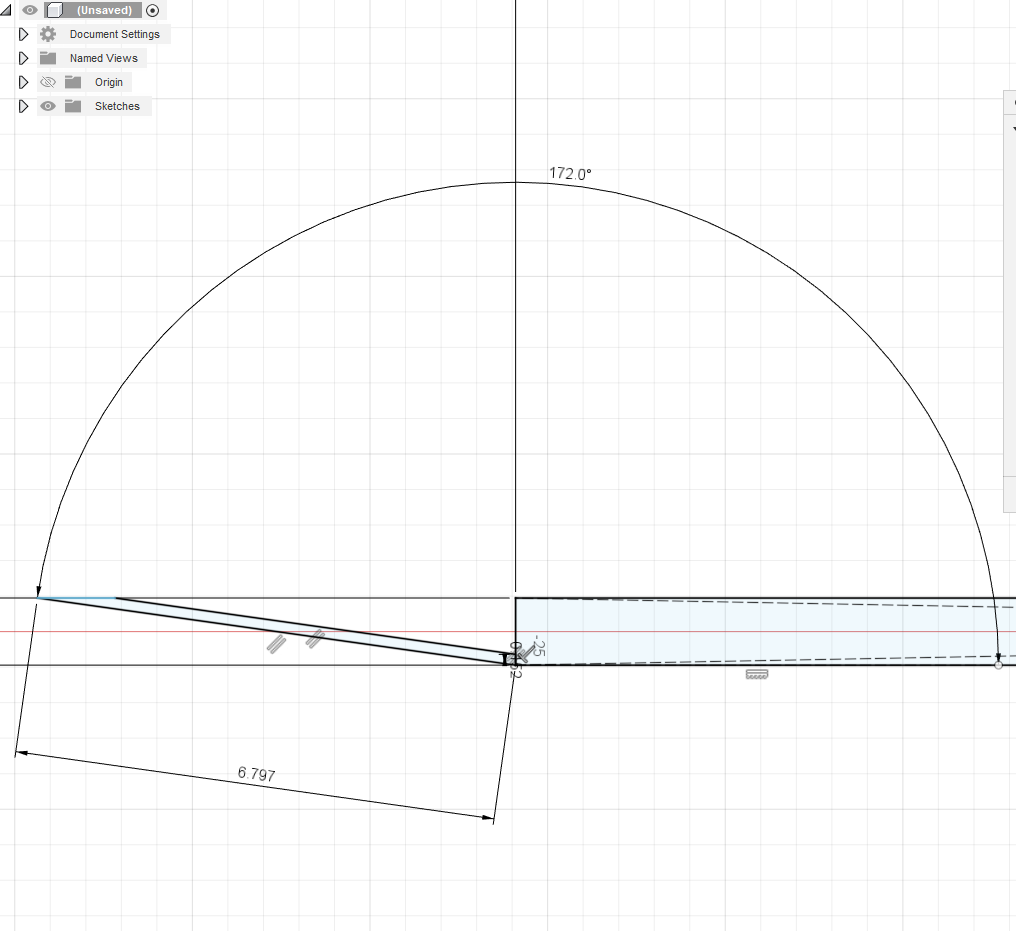1016x931 pixels.
Task: Expand the Document Settings node
Action: click(23, 33)
